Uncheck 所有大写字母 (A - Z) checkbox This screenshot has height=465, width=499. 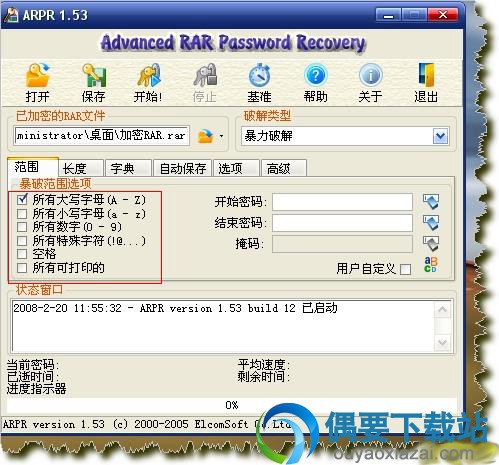click(22, 200)
